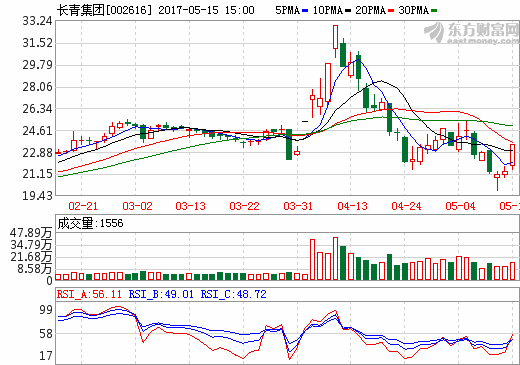The width and height of the screenshot is (520, 365).
Task: Select the 02-21 date label
Action: click(83, 206)
